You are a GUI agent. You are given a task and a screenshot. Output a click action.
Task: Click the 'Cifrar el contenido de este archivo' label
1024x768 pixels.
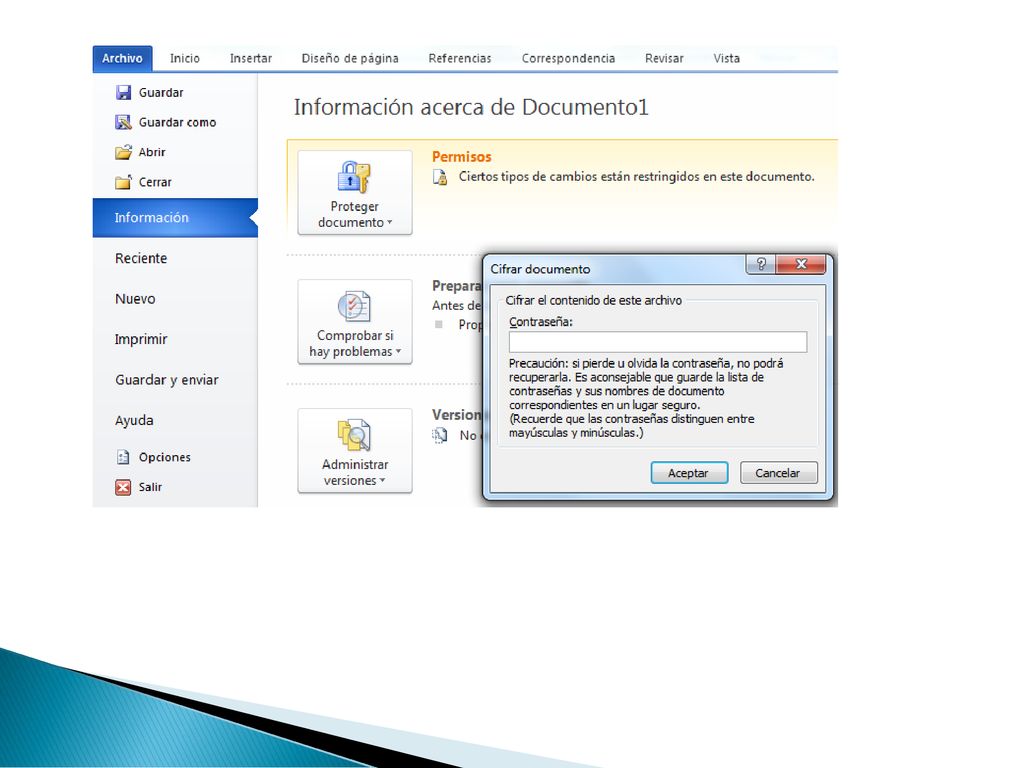point(593,300)
